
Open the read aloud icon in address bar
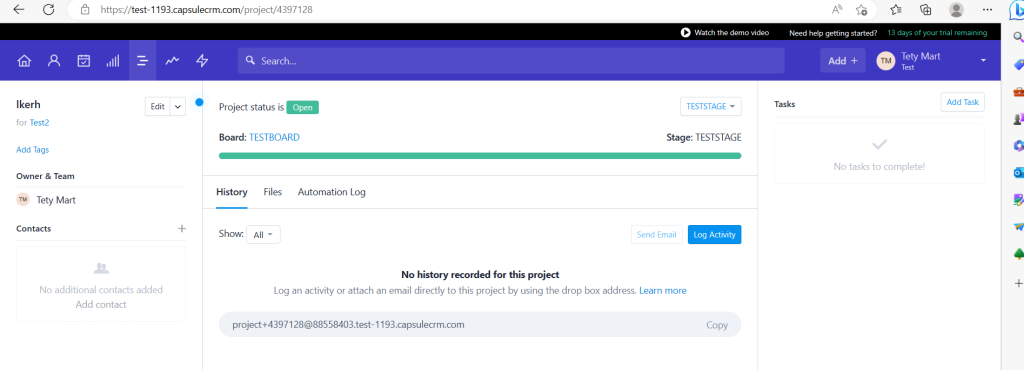point(837,10)
